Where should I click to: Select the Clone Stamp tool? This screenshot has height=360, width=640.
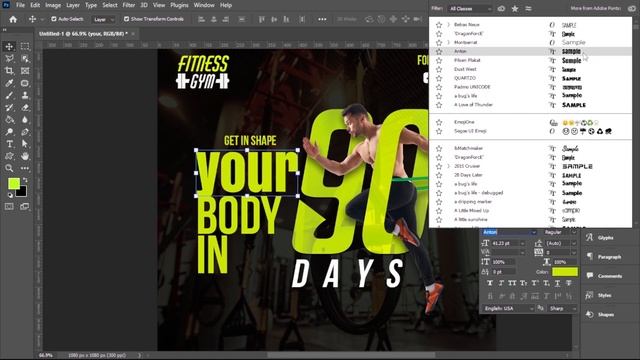click(25, 96)
